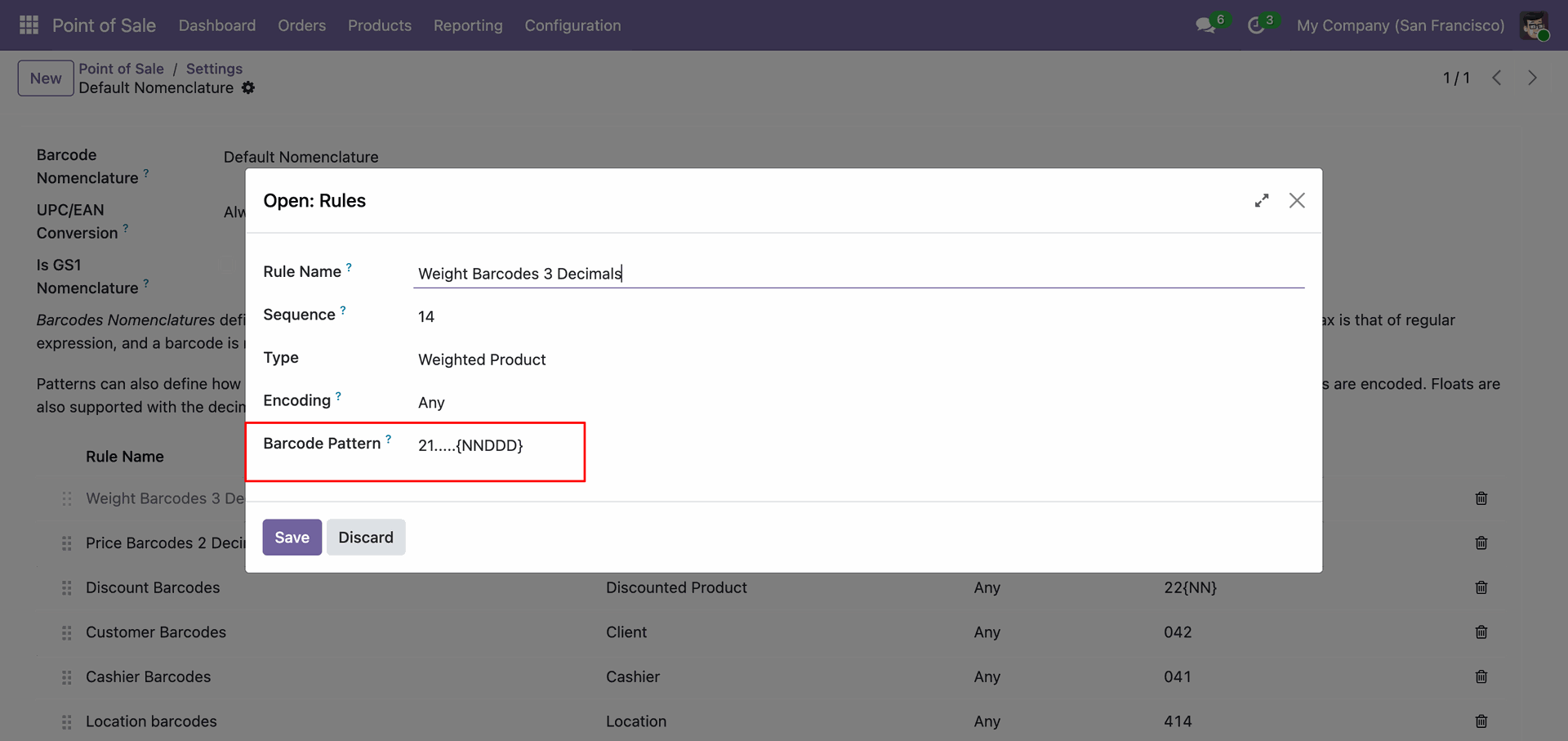
Task: Open the Reporting menu
Action: [x=468, y=25]
